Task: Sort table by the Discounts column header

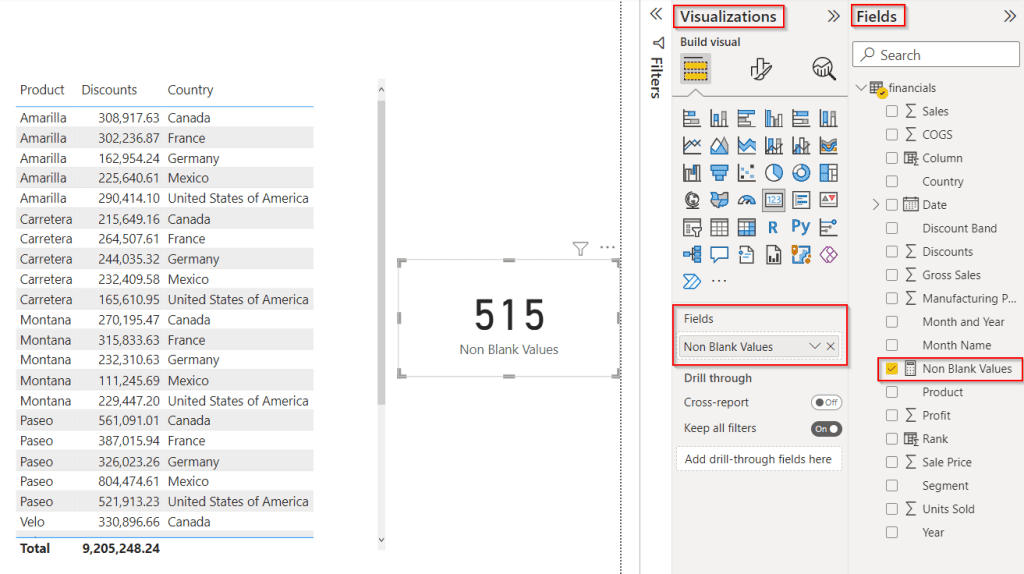Action: 109,89
